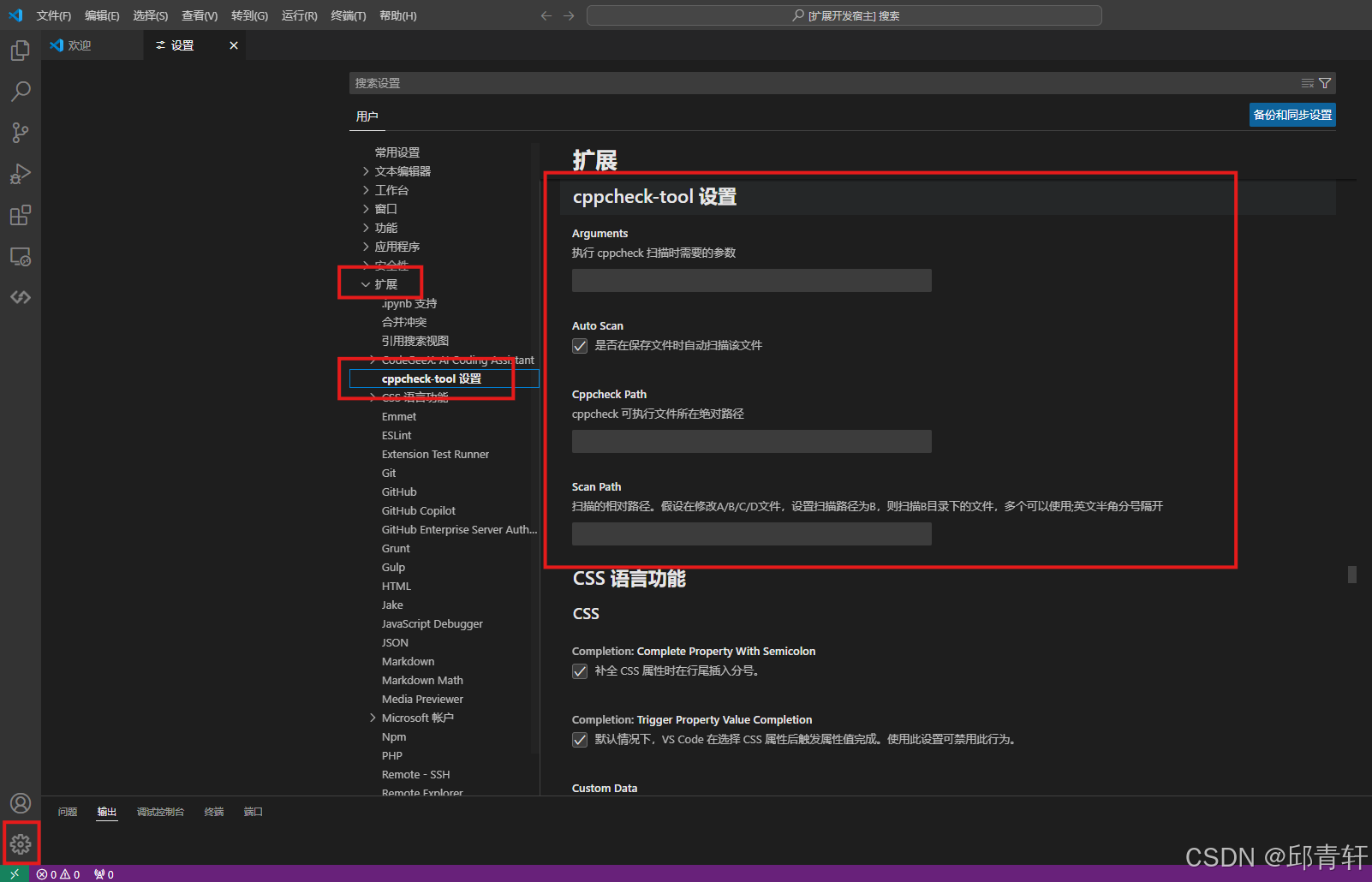
Task: Expand 工作台 in settings tree
Action: 366,190
